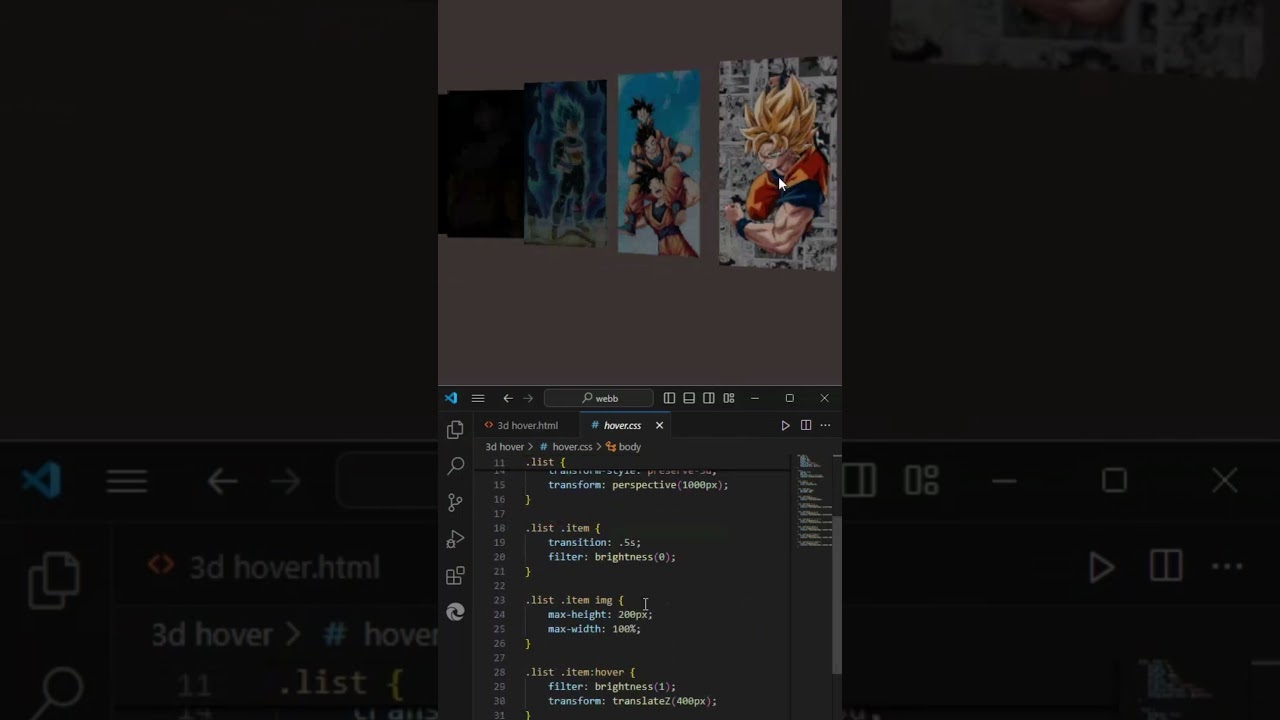Minimize the VS Code window
The height and width of the screenshot is (720, 1280).
(x=754, y=398)
